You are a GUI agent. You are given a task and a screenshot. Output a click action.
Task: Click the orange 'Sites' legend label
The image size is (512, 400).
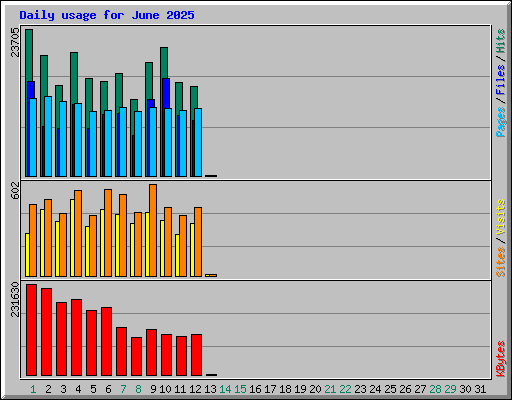tap(500, 262)
